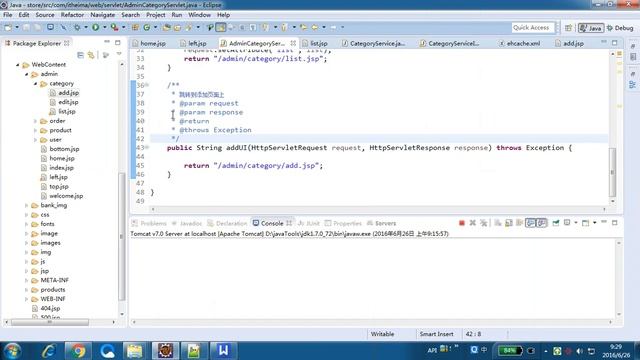The image size is (640, 360).
Task: Click the editor vertical scrollbar thumb
Action: click(x=612, y=172)
